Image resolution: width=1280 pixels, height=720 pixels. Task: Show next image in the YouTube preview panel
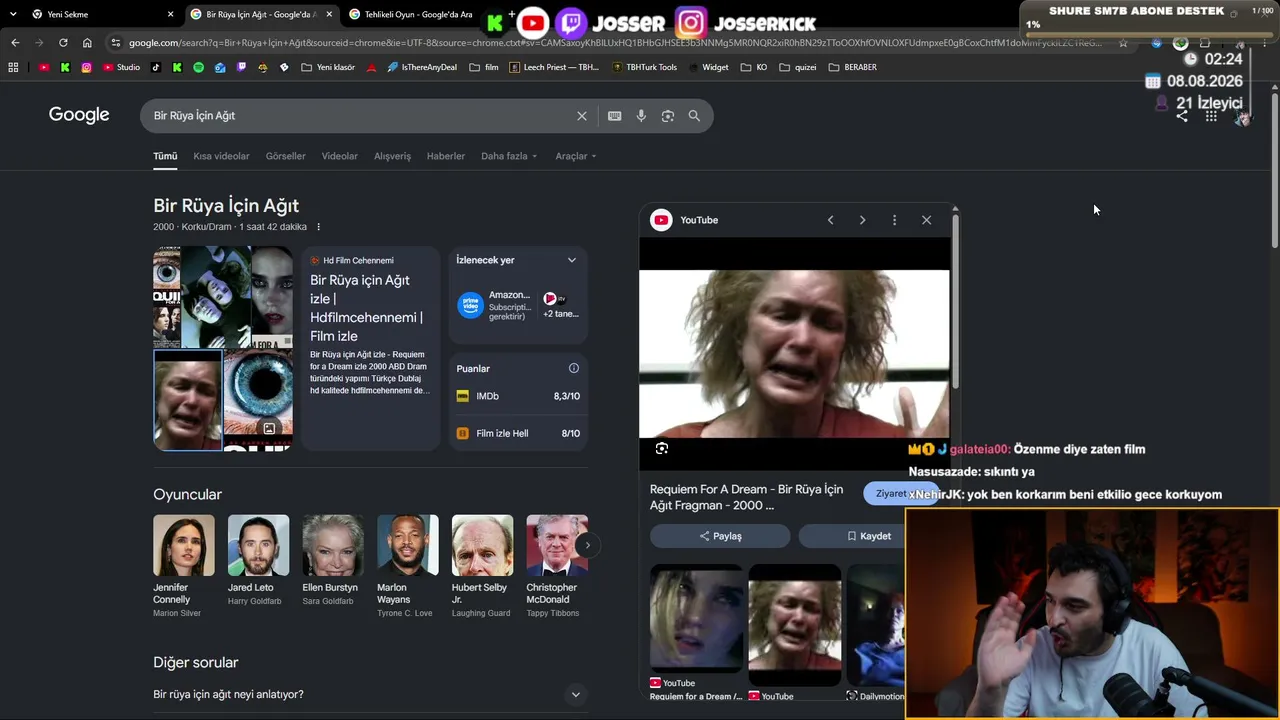pyautogui.click(x=862, y=220)
